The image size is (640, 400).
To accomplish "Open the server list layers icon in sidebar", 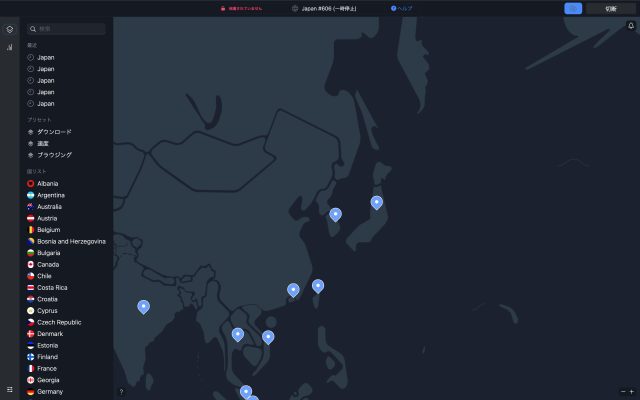I will [10, 30].
